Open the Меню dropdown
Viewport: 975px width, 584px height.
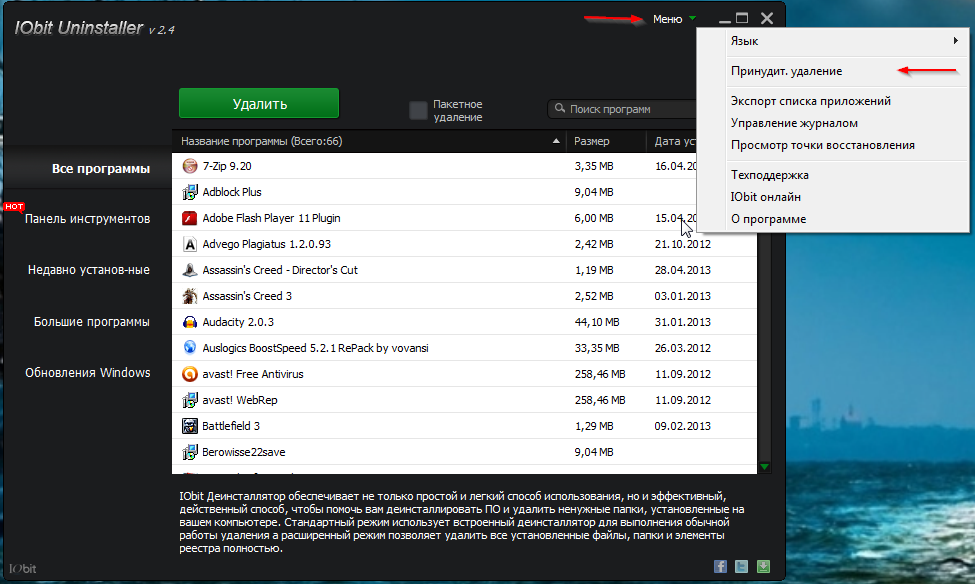pyautogui.click(x=674, y=19)
